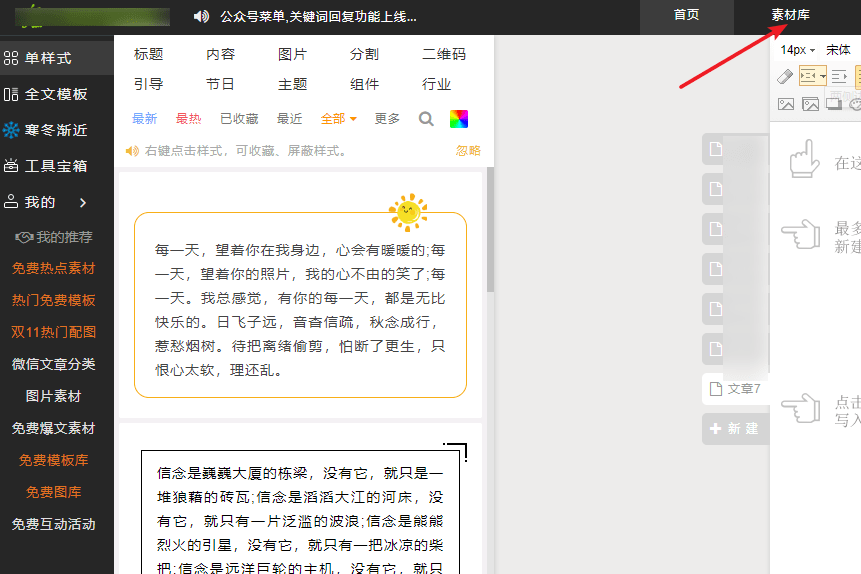The height and width of the screenshot is (574, 861).
Task: Open the 工具宝箱 toolbox sidebar item
Action: coord(46,166)
